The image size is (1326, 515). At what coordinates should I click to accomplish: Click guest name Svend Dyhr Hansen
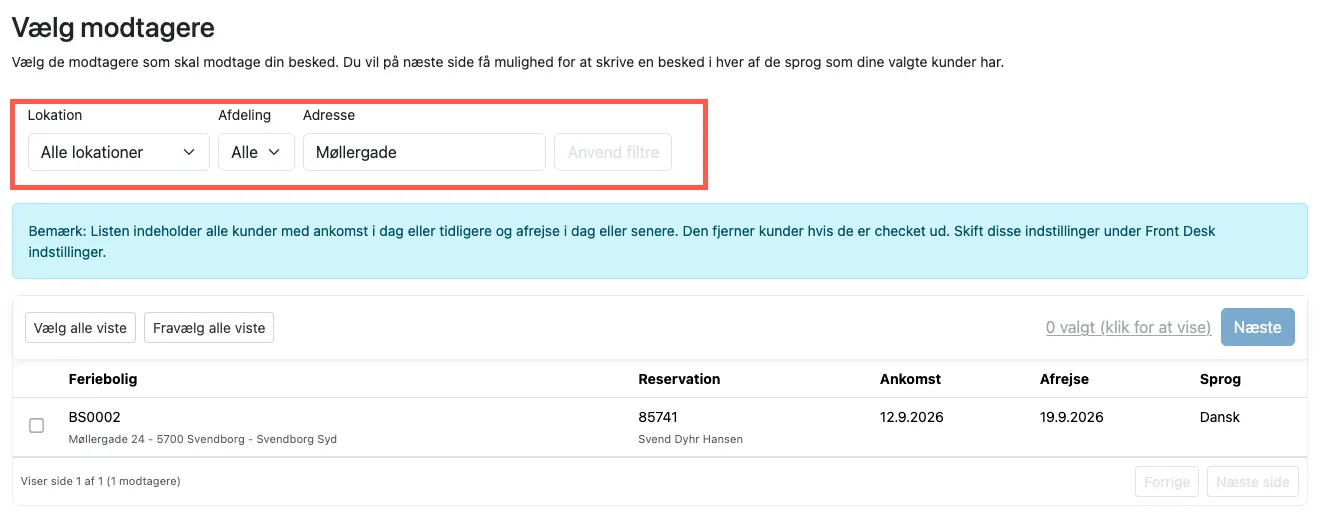coord(690,439)
